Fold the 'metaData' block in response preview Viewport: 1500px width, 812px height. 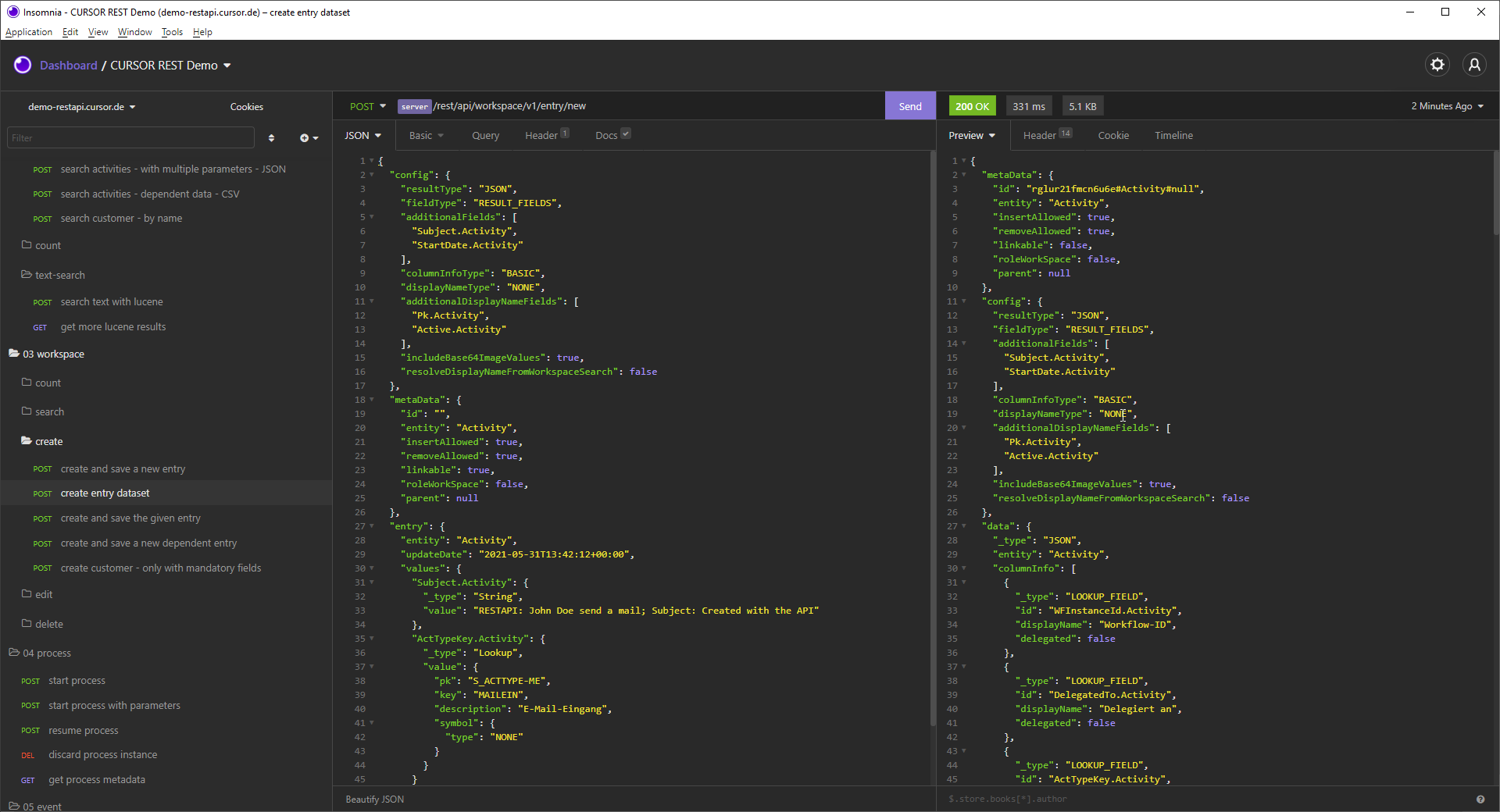pos(964,175)
